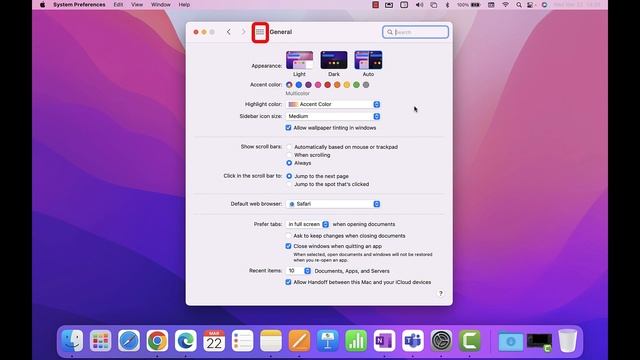
Task: Open the Default web browser dropdown
Action: [333, 204]
